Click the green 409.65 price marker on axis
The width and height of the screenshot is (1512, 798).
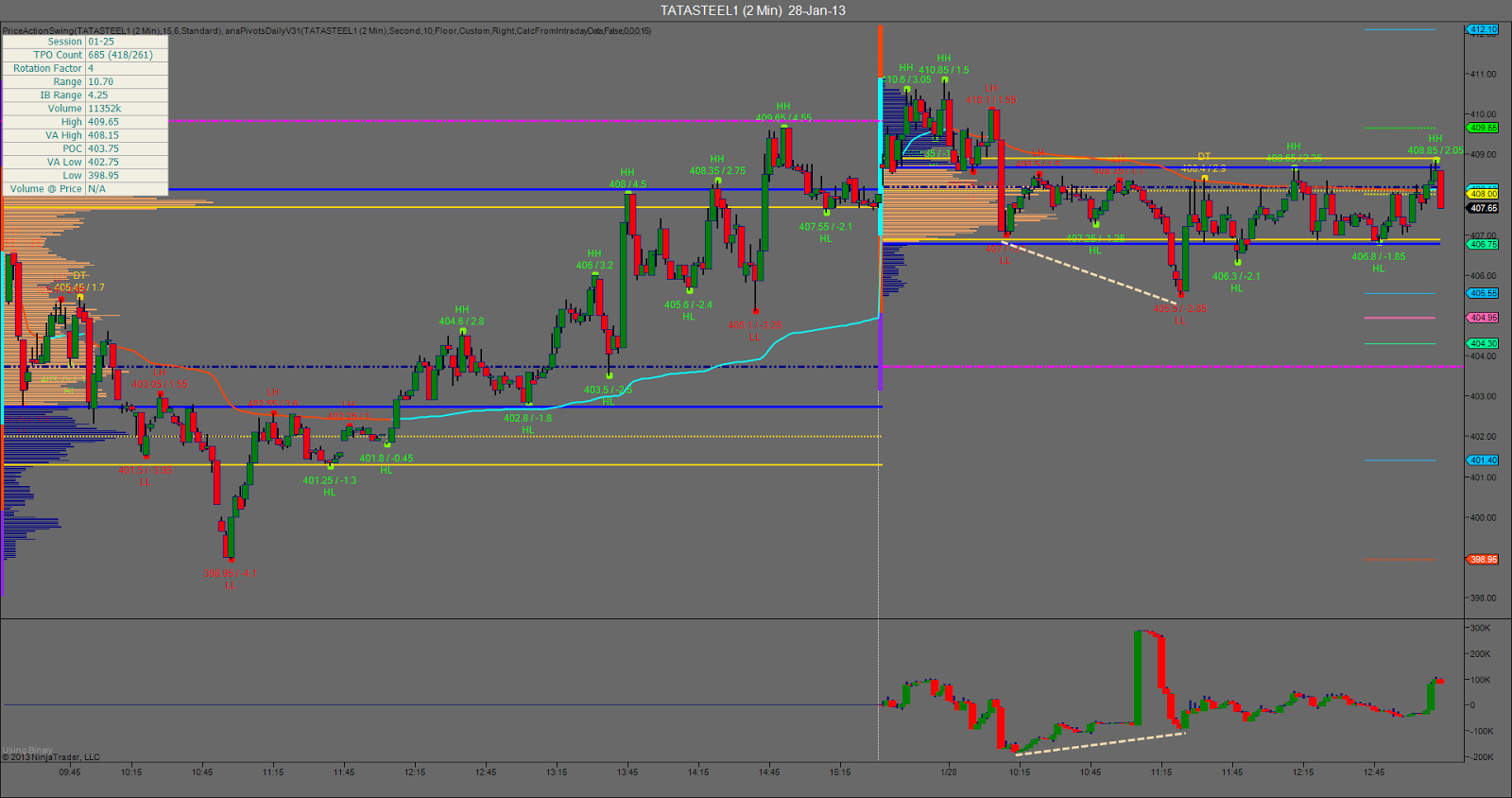click(1483, 128)
